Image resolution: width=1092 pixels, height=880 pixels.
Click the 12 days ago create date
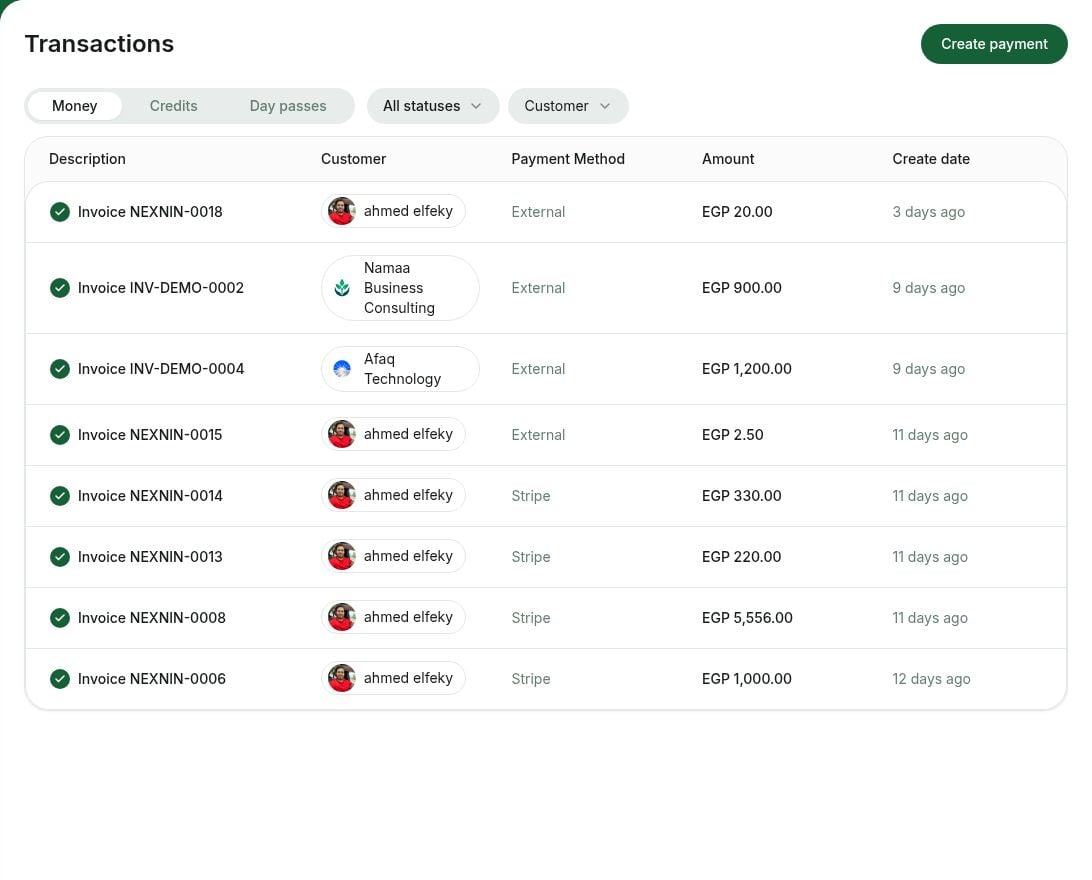click(931, 679)
